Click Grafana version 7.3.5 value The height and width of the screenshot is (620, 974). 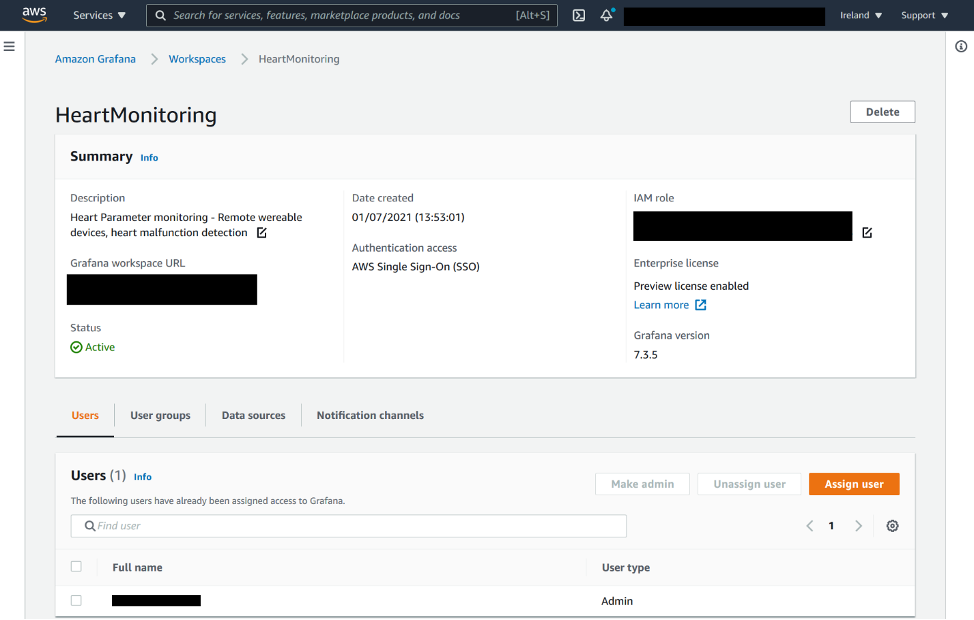tap(645, 355)
